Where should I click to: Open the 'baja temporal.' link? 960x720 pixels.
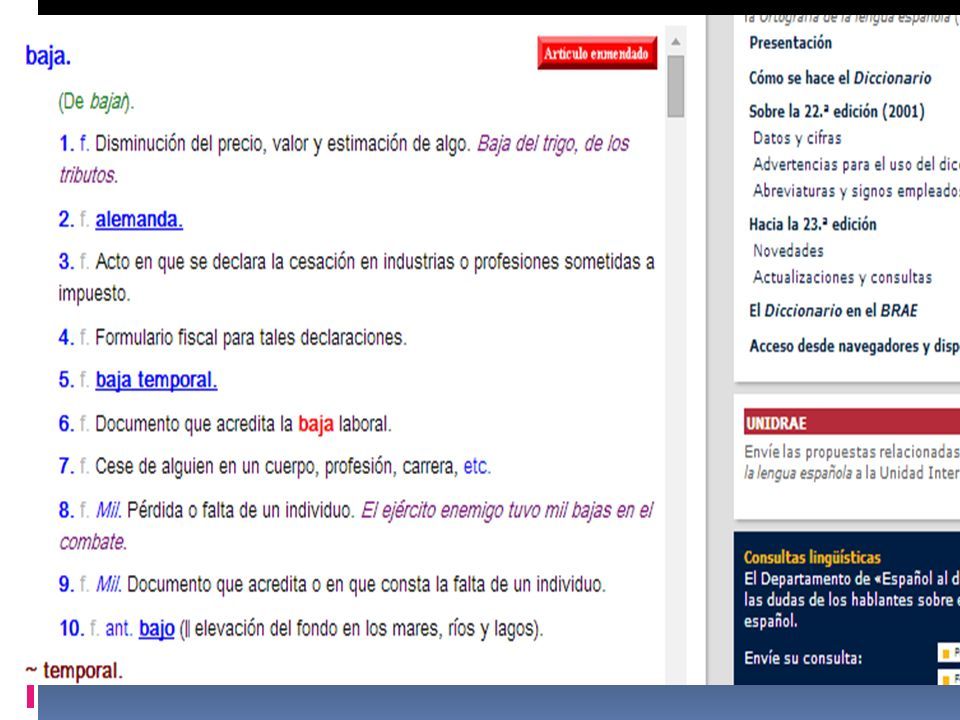coord(156,380)
